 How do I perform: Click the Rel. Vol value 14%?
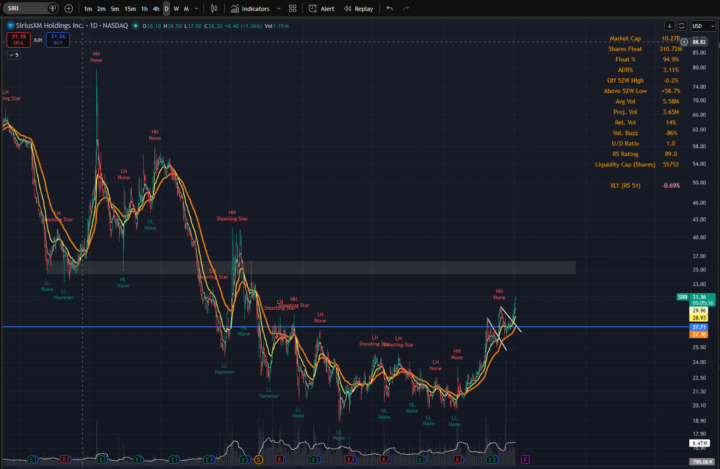click(670, 123)
